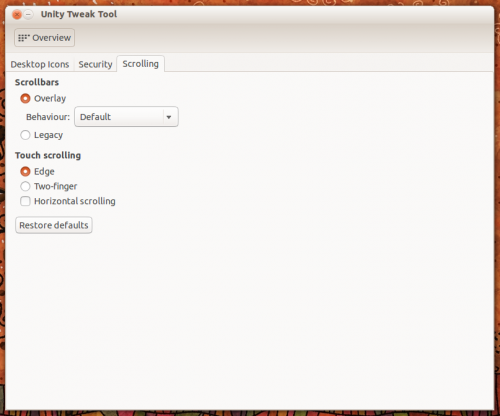This screenshot has width=500, height=416.
Task: Switch to the Desktop Icons tab
Action: (x=40, y=64)
